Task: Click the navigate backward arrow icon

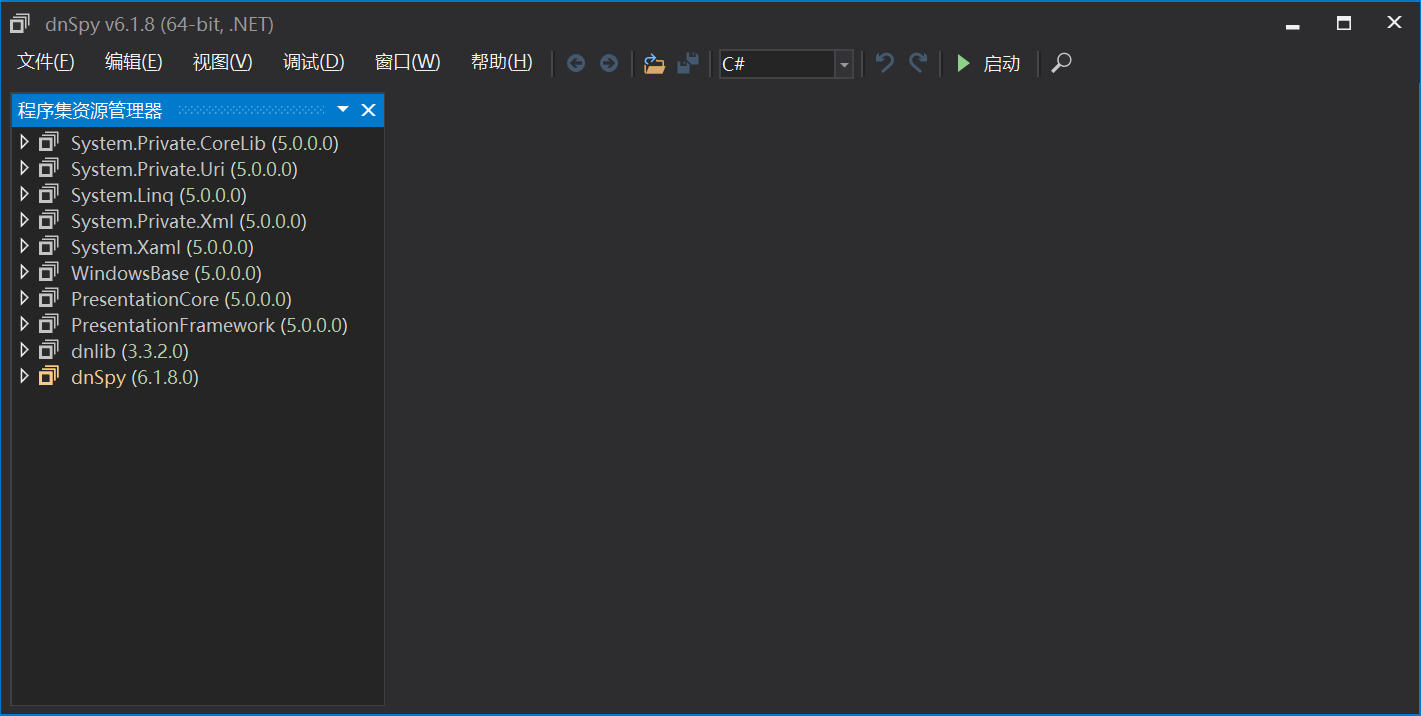Action: coord(576,63)
